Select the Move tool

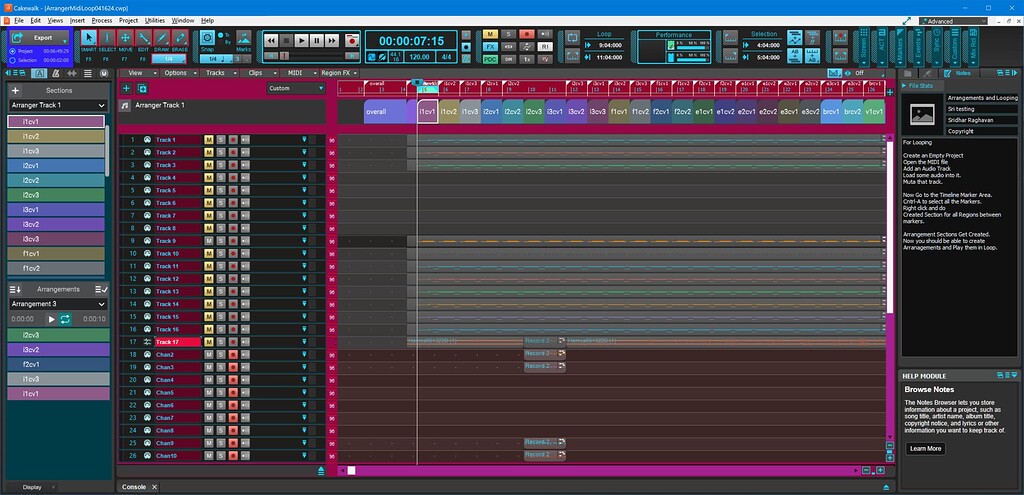coord(125,39)
